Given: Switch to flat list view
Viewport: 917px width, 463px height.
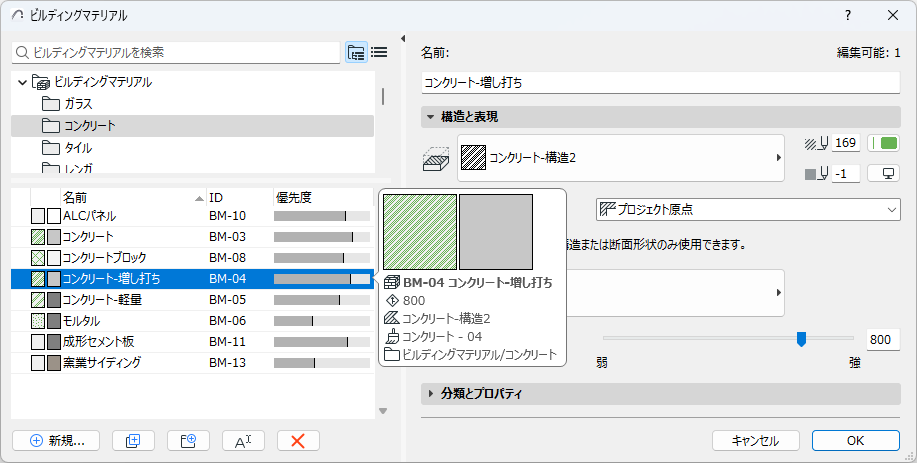Looking at the screenshot, I should [x=379, y=52].
